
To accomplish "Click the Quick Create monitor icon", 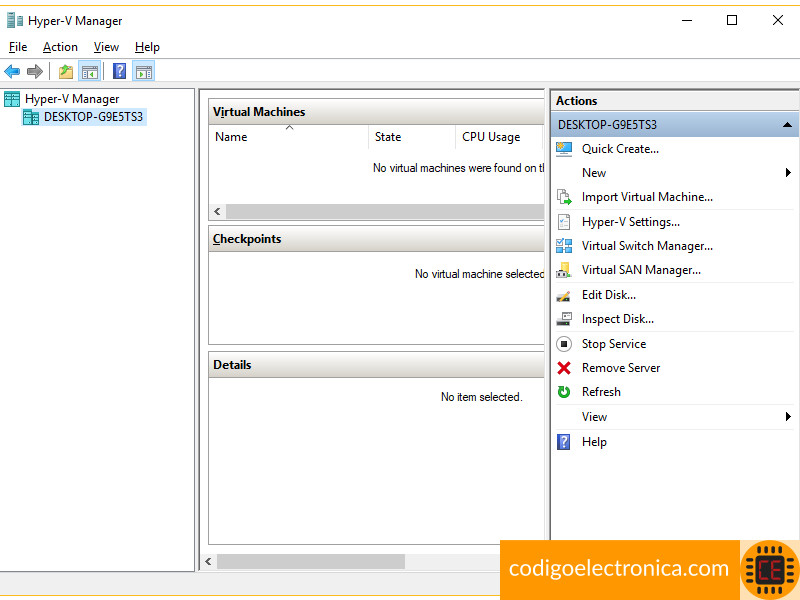I will (564, 149).
